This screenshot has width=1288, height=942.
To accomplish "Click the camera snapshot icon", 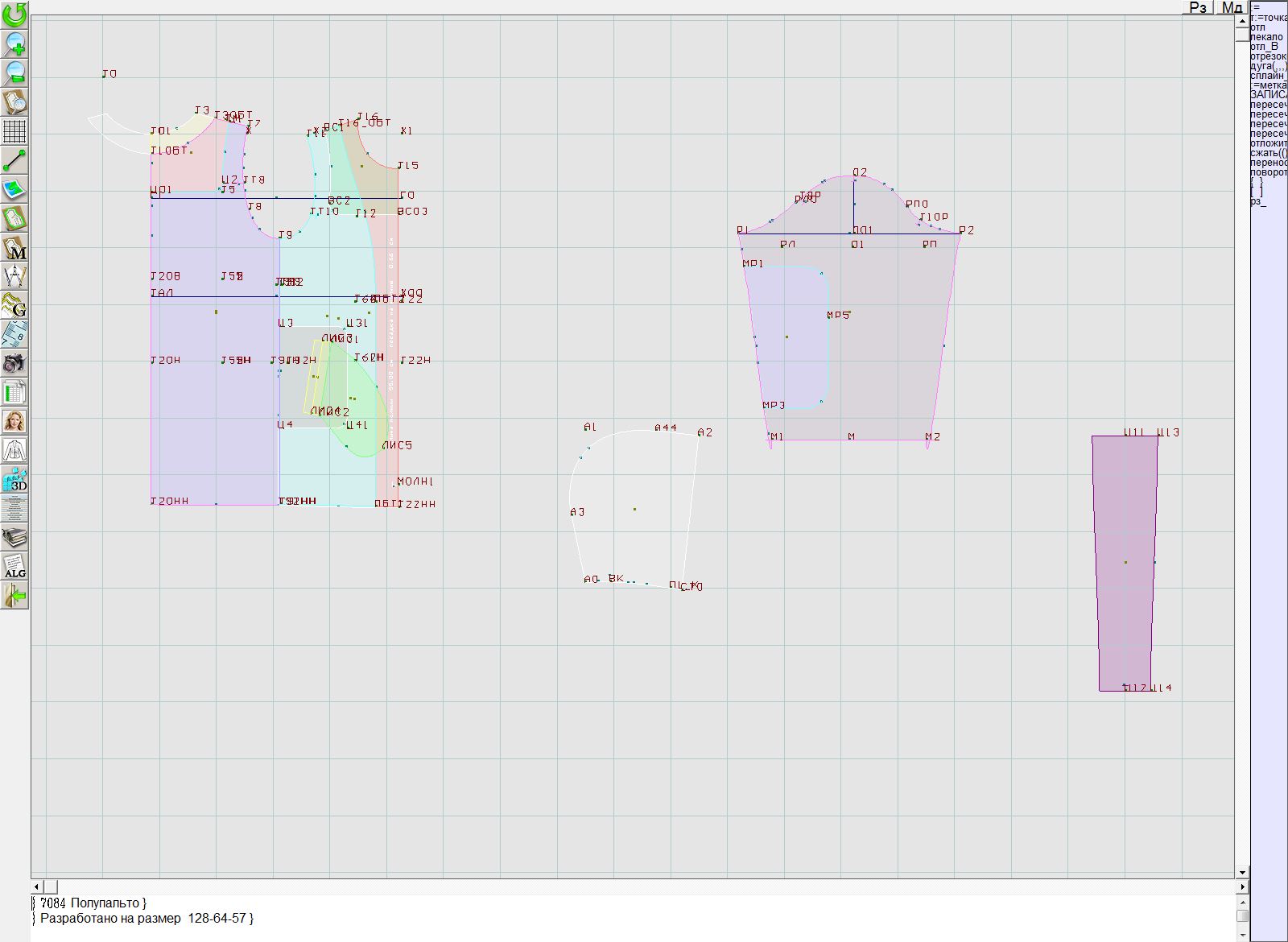I will (x=14, y=363).
